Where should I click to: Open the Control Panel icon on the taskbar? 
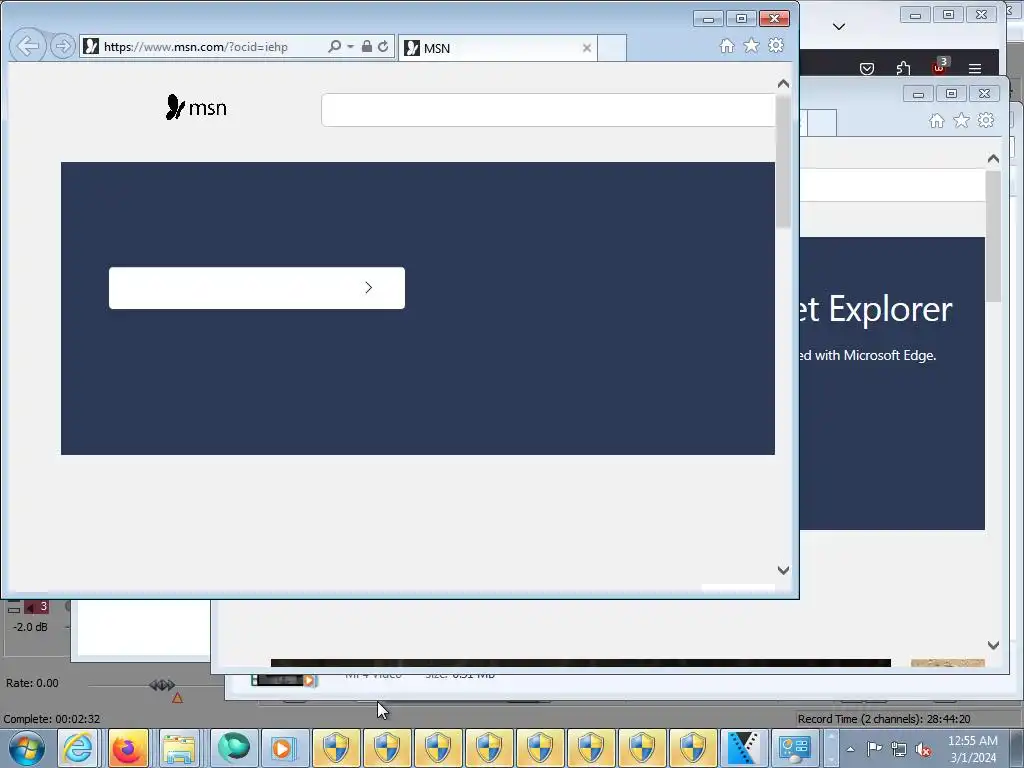tap(794, 748)
